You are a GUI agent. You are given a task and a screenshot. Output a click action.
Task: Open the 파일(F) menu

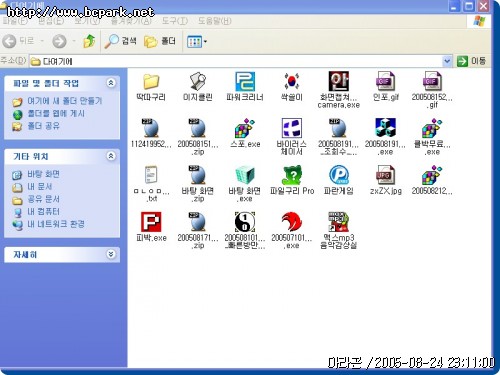click(15, 21)
